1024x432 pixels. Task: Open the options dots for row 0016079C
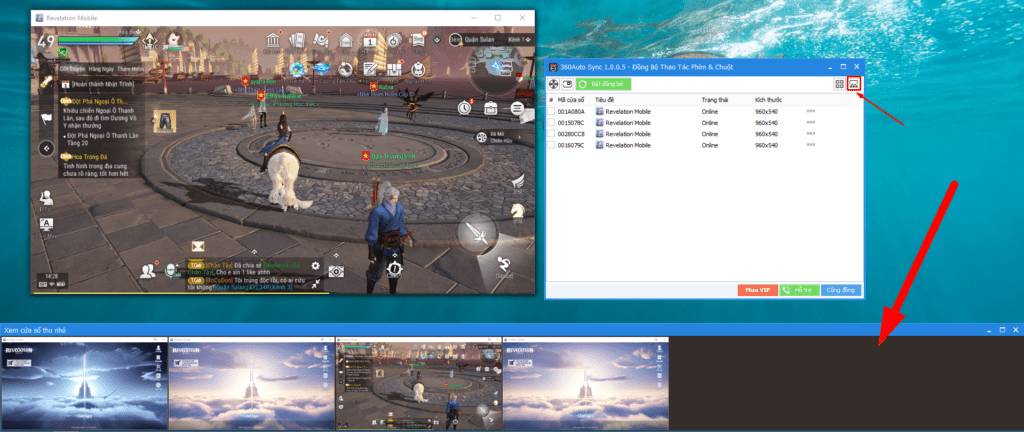[811, 145]
